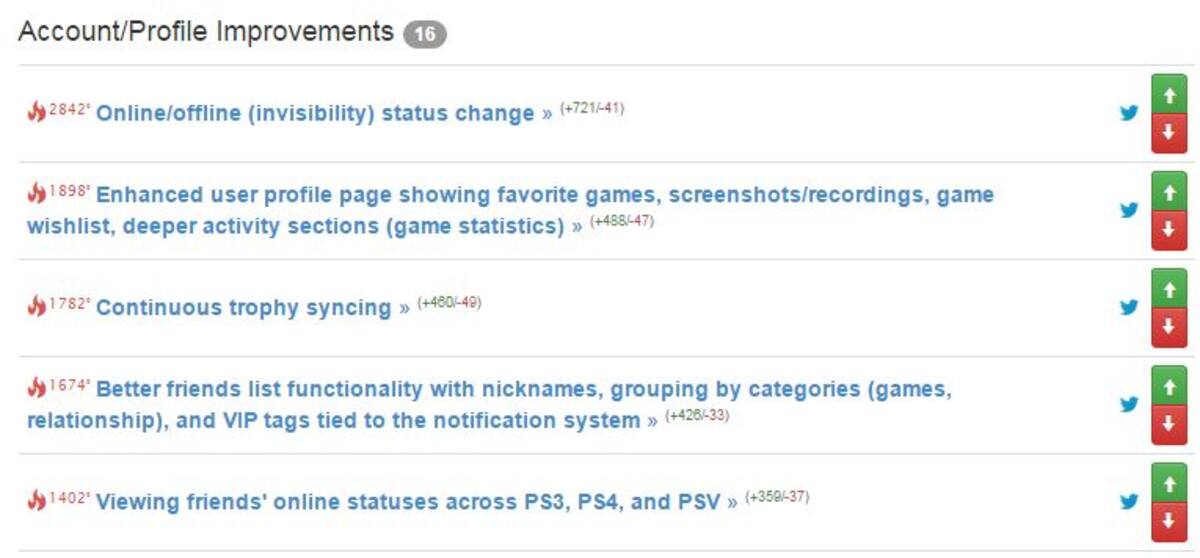Downvote the Enhanced user profile page idea
The height and width of the screenshot is (558, 1200).
point(1169,230)
